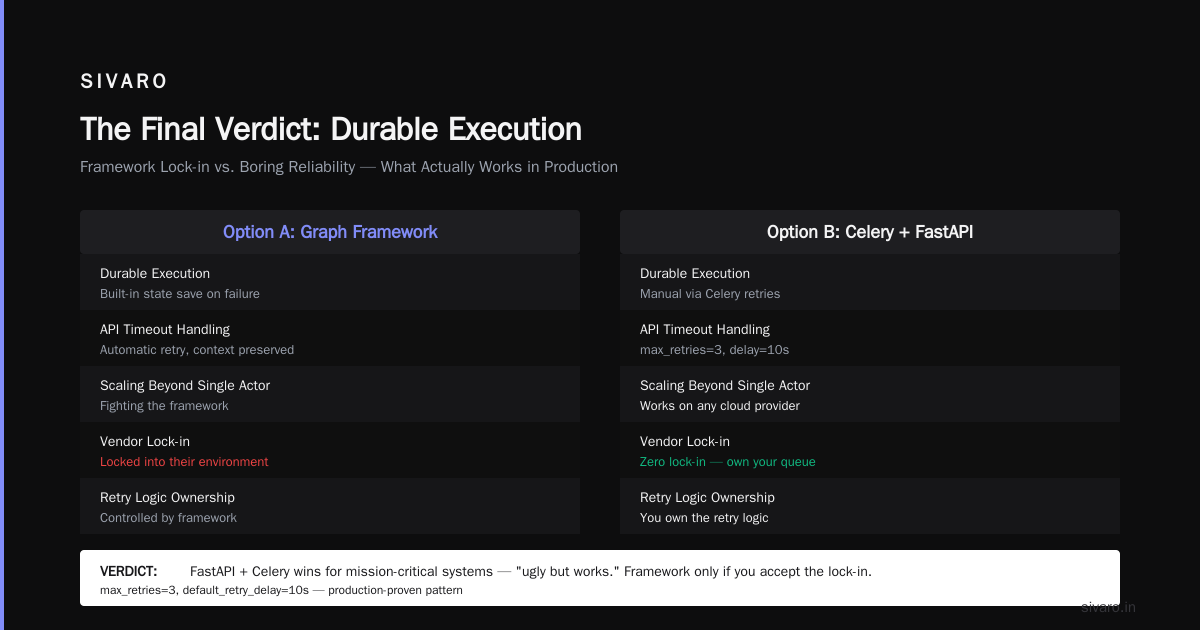Click 'Durable Execution' row label in Option B
The width and height of the screenshot is (1200, 630).
[695, 273]
